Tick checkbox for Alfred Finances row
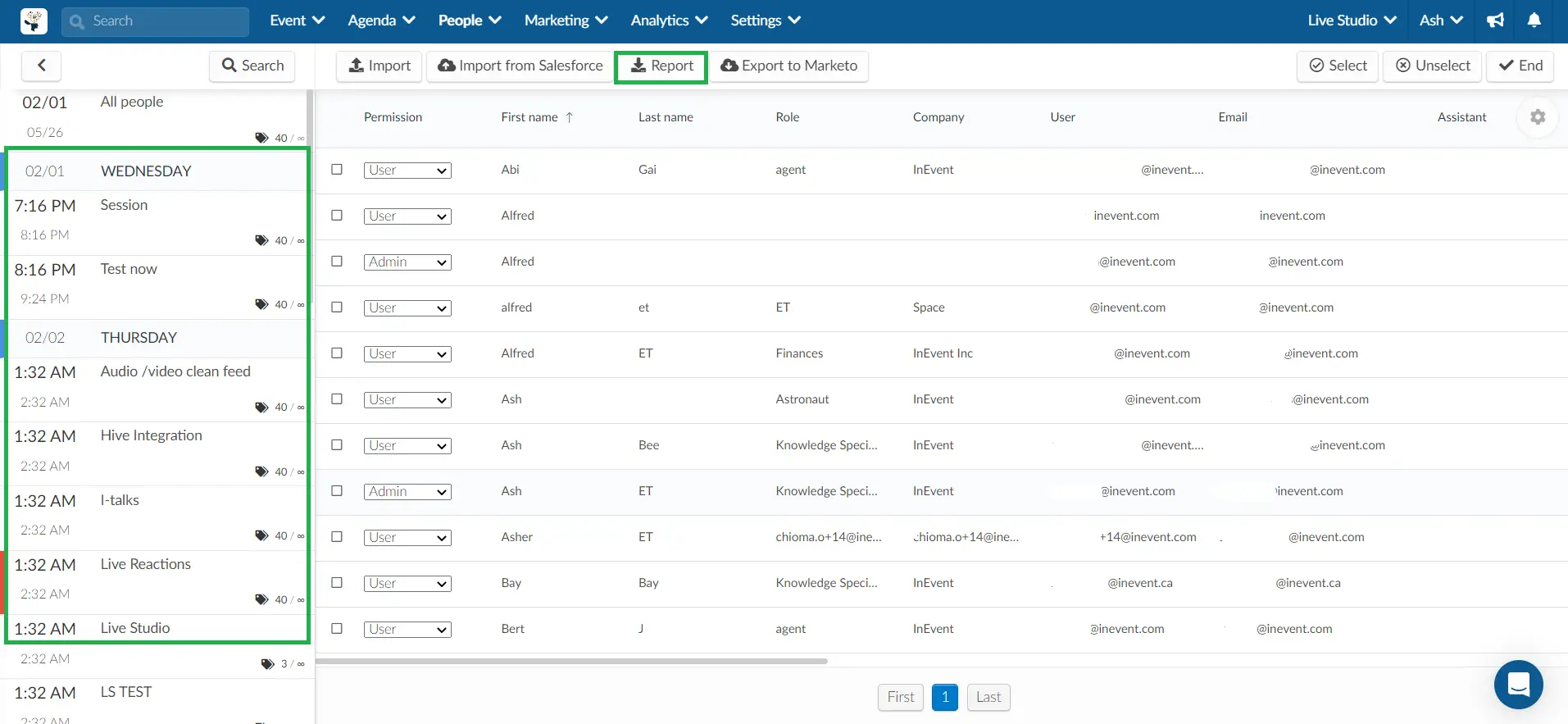Image resolution: width=1568 pixels, height=724 pixels. pos(337,353)
